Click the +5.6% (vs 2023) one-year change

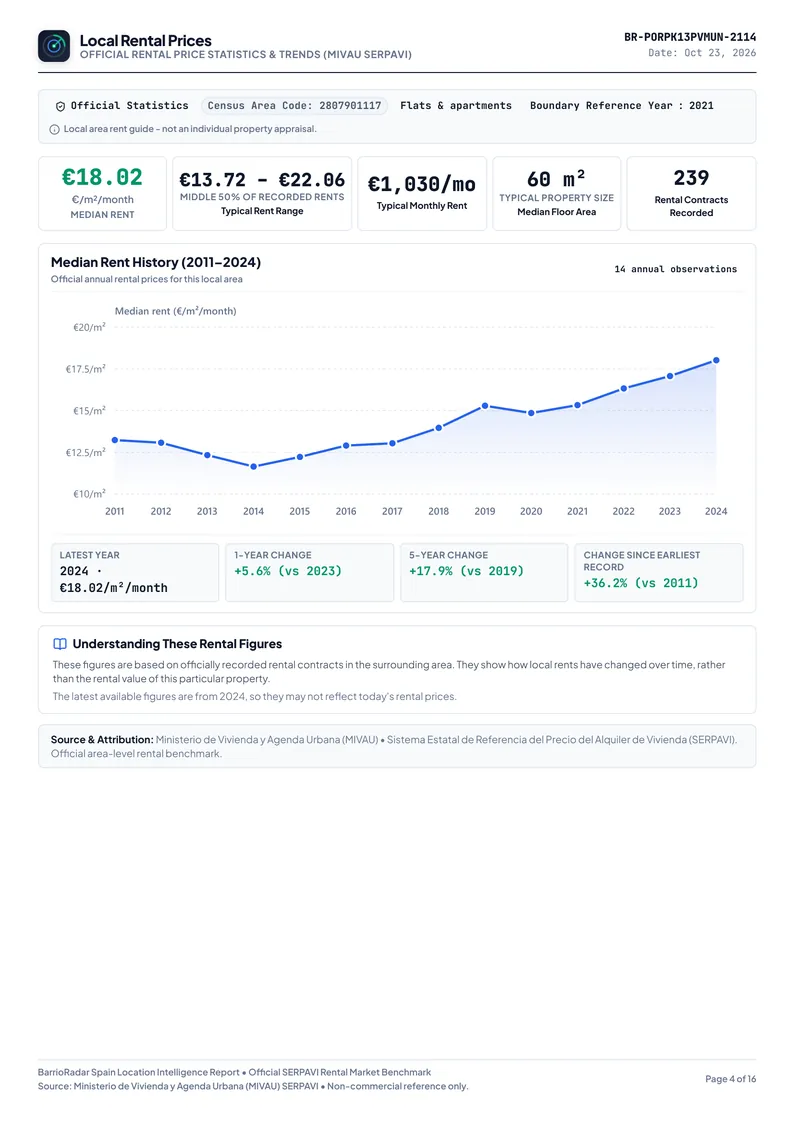[x=288, y=571]
